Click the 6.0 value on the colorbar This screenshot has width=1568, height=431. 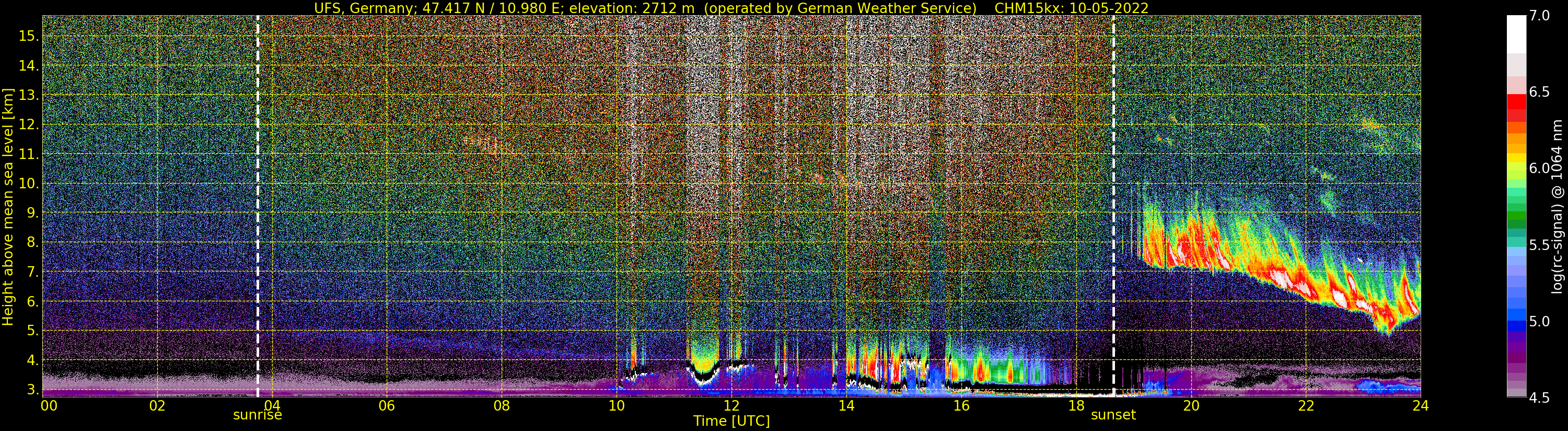(1539, 168)
